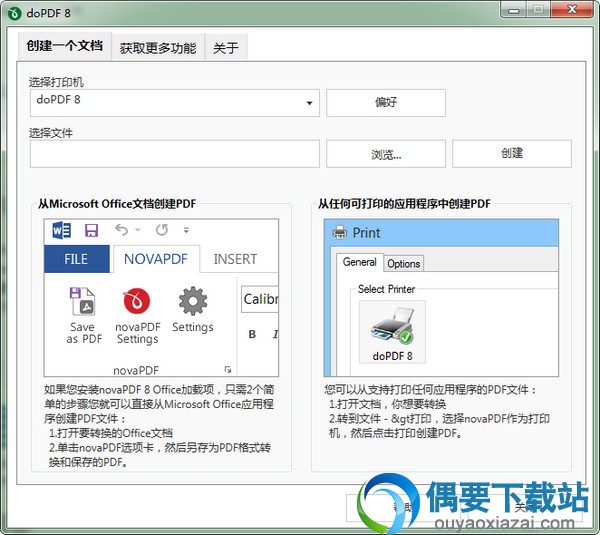Click the 浏览... browse button
This screenshot has width=600, height=535.
[386, 154]
